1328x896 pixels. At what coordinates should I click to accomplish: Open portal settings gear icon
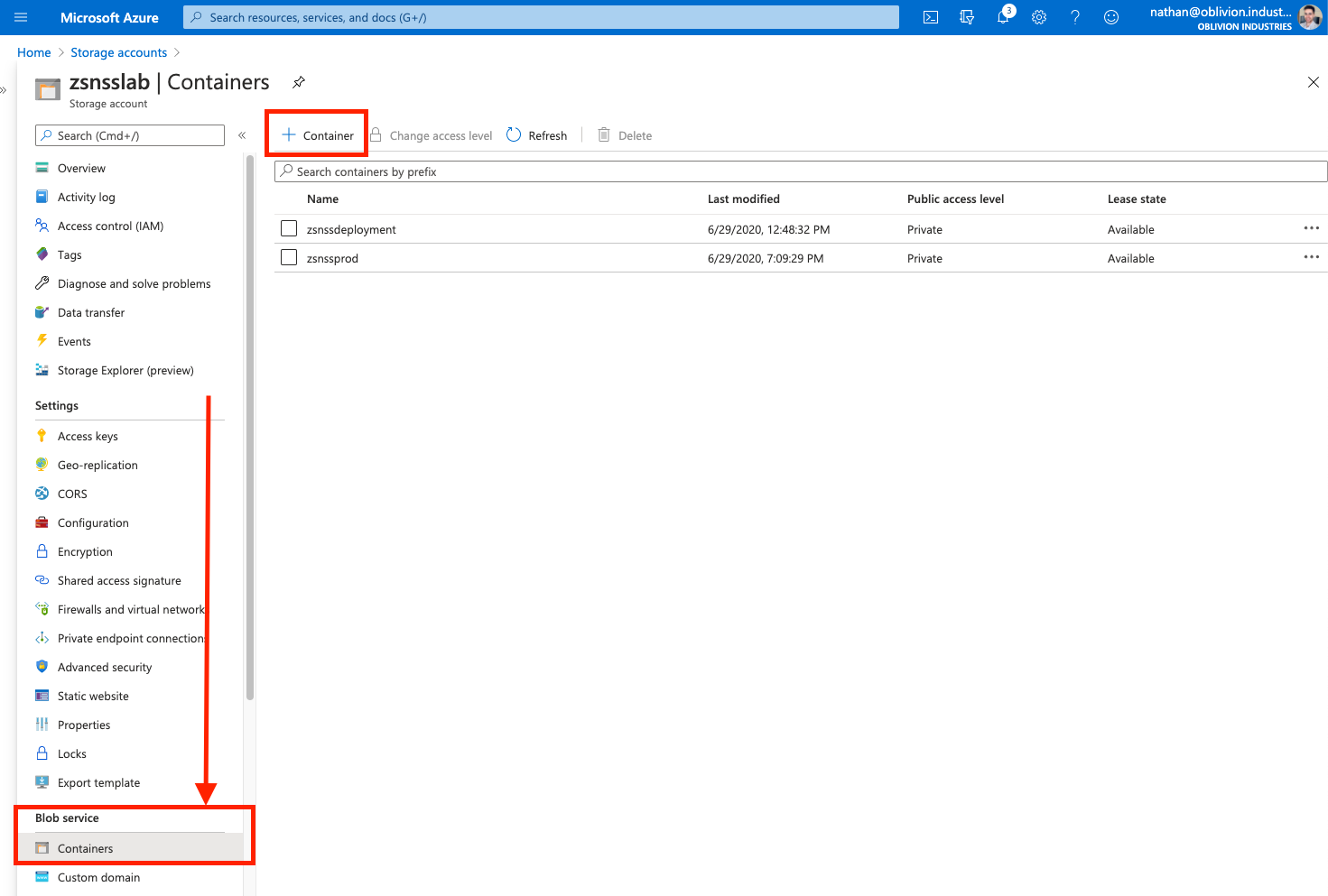(x=1039, y=17)
